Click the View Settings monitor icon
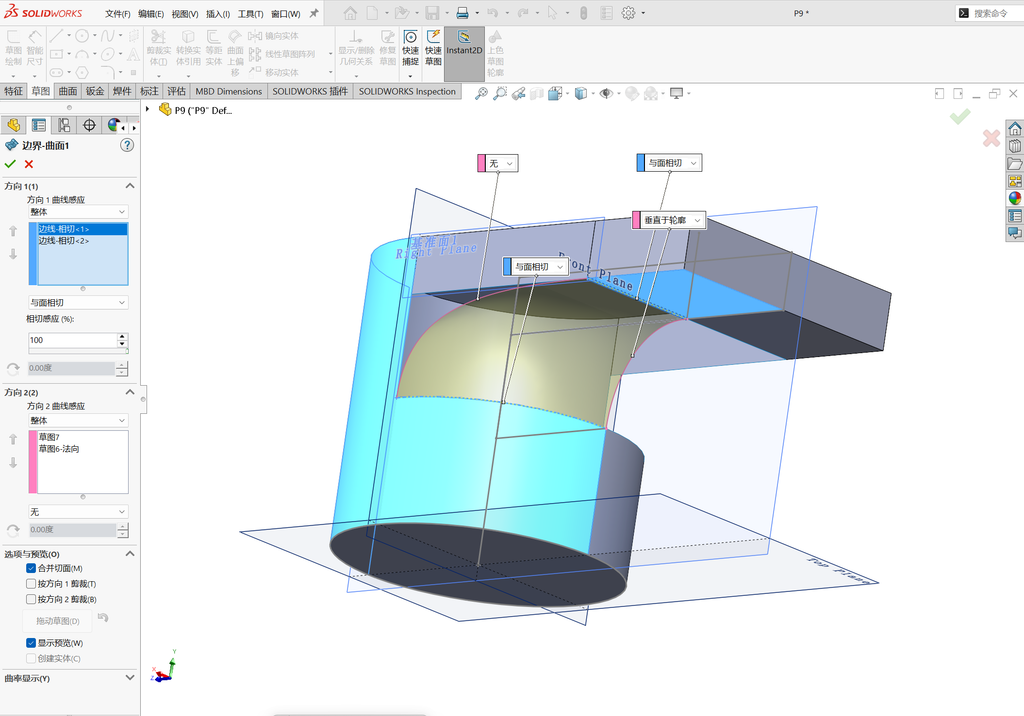This screenshot has width=1024, height=716. 677,93
